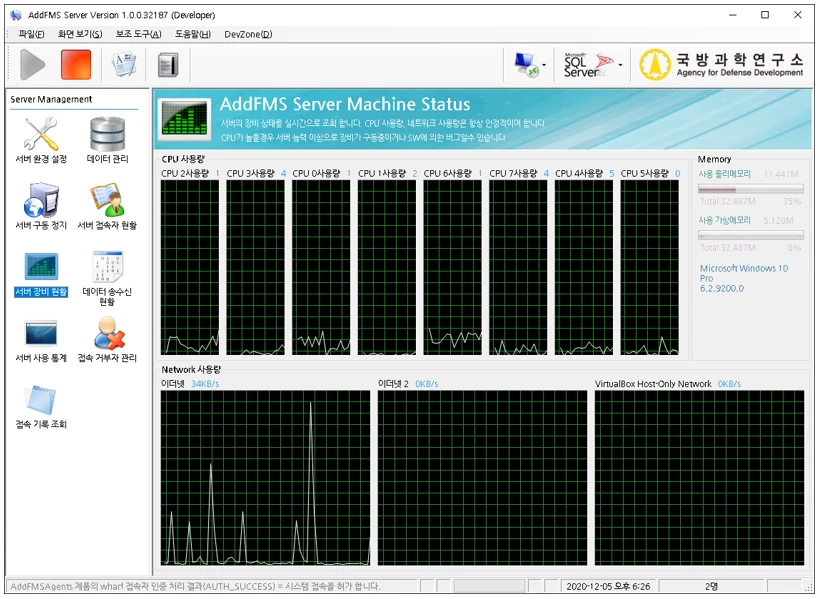Open the 화면 보기(S) menu
819x599 pixels.
click(x=80, y=34)
